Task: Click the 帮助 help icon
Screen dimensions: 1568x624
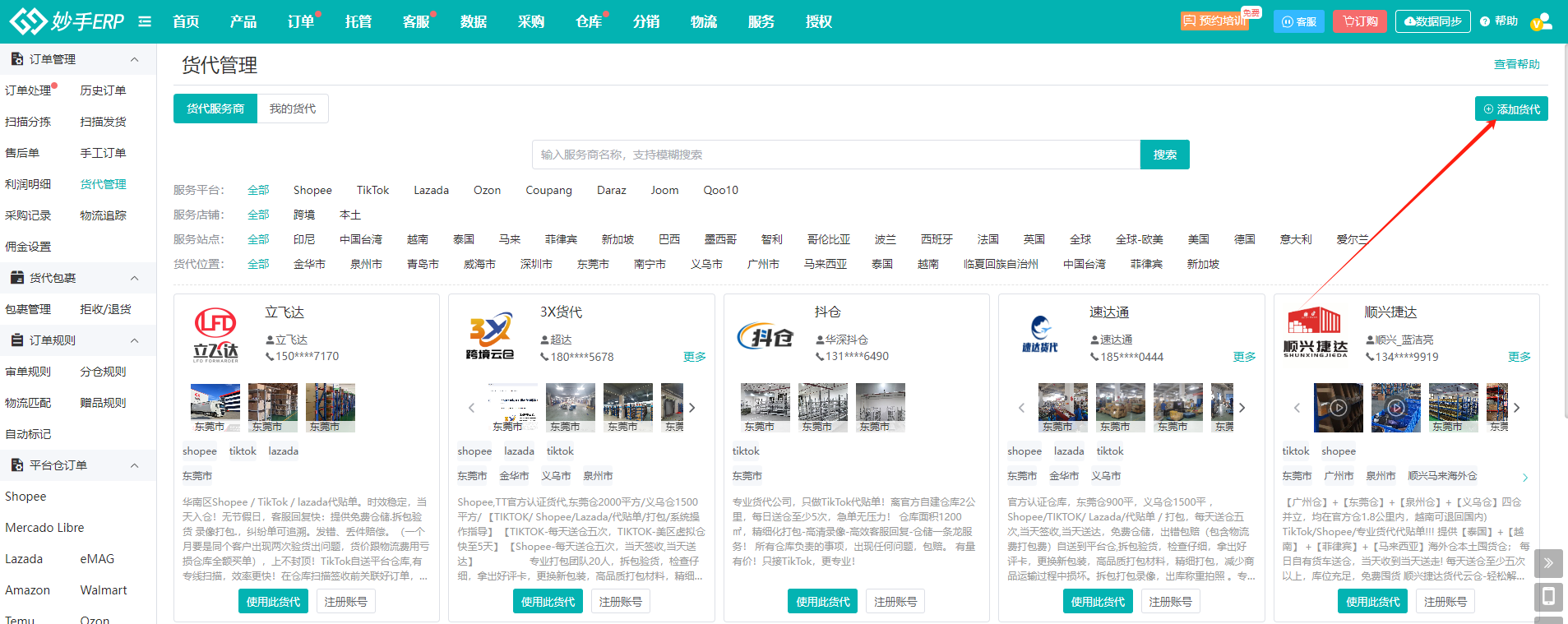Action: pos(1498,21)
